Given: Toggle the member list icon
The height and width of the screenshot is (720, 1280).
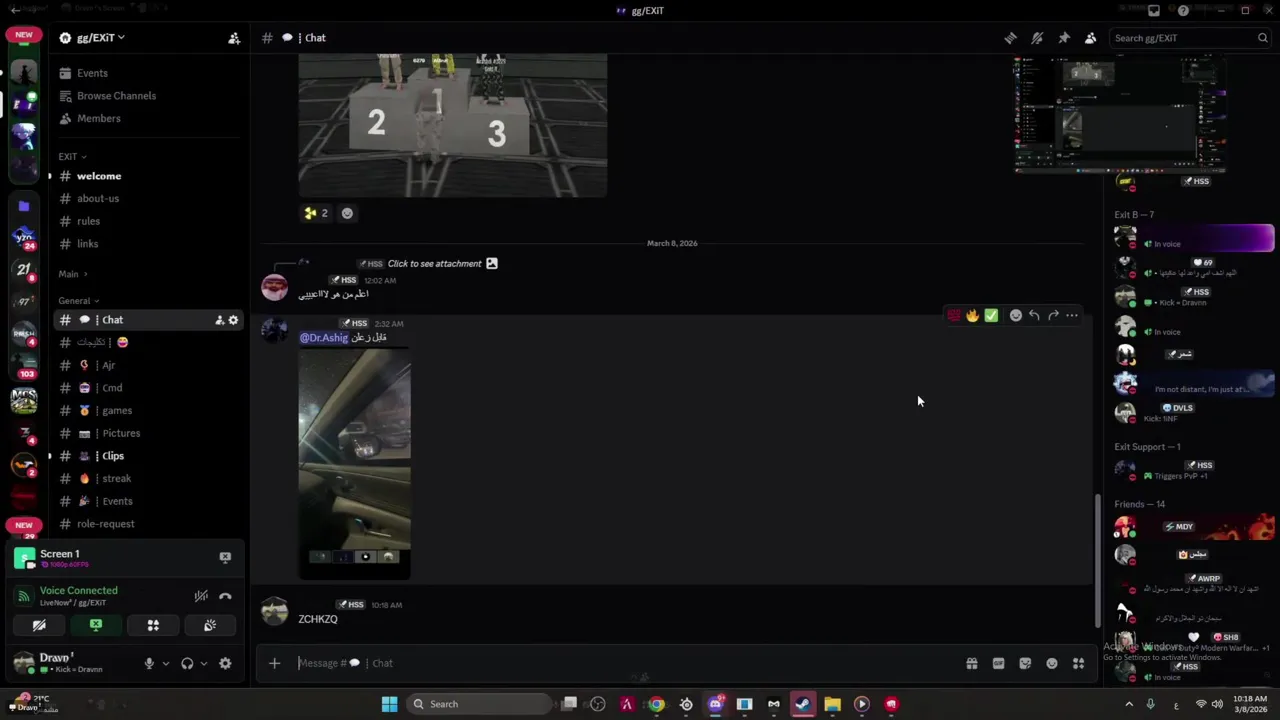Looking at the screenshot, I should [1091, 38].
